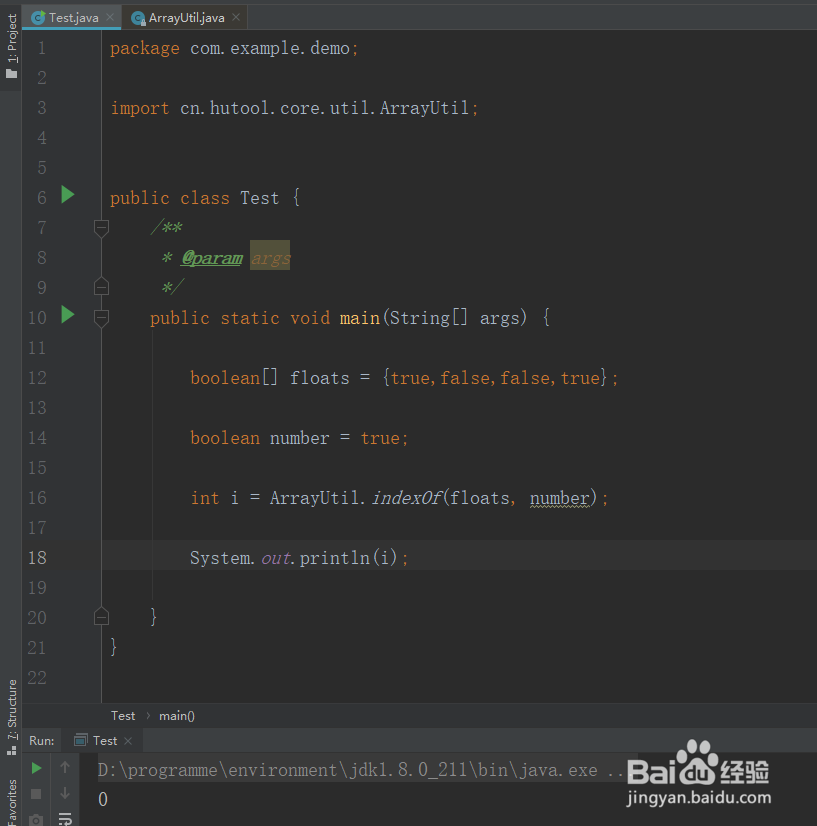Toggle fold marker at main's closing brace, line 20
The width and height of the screenshot is (817, 826).
pyautogui.click(x=101, y=616)
